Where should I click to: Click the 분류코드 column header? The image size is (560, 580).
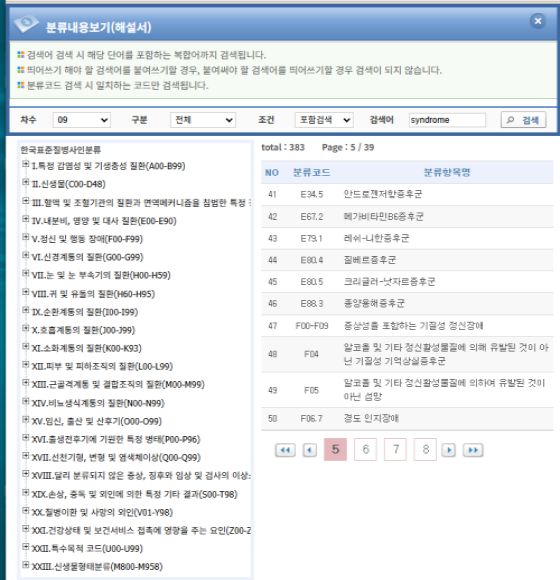311,172
